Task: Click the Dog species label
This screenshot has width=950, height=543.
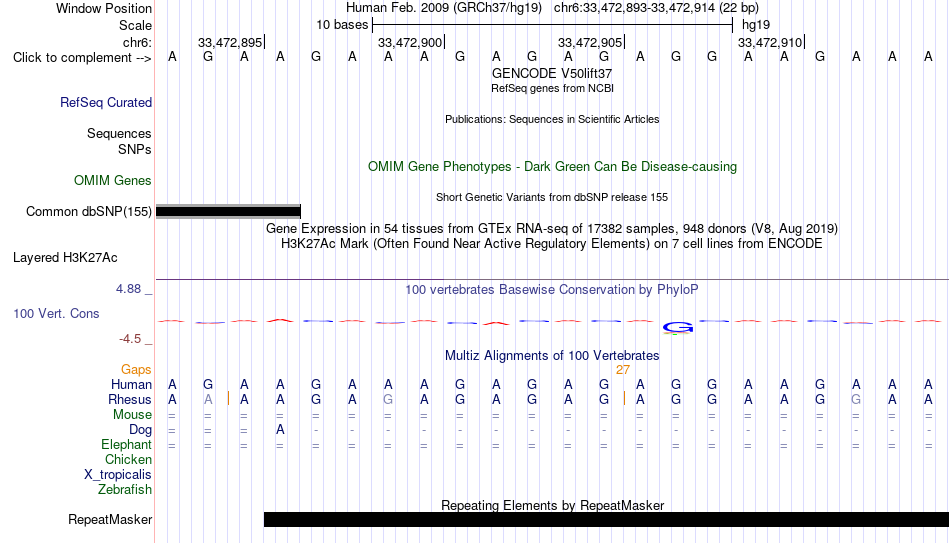Action: click(x=140, y=430)
